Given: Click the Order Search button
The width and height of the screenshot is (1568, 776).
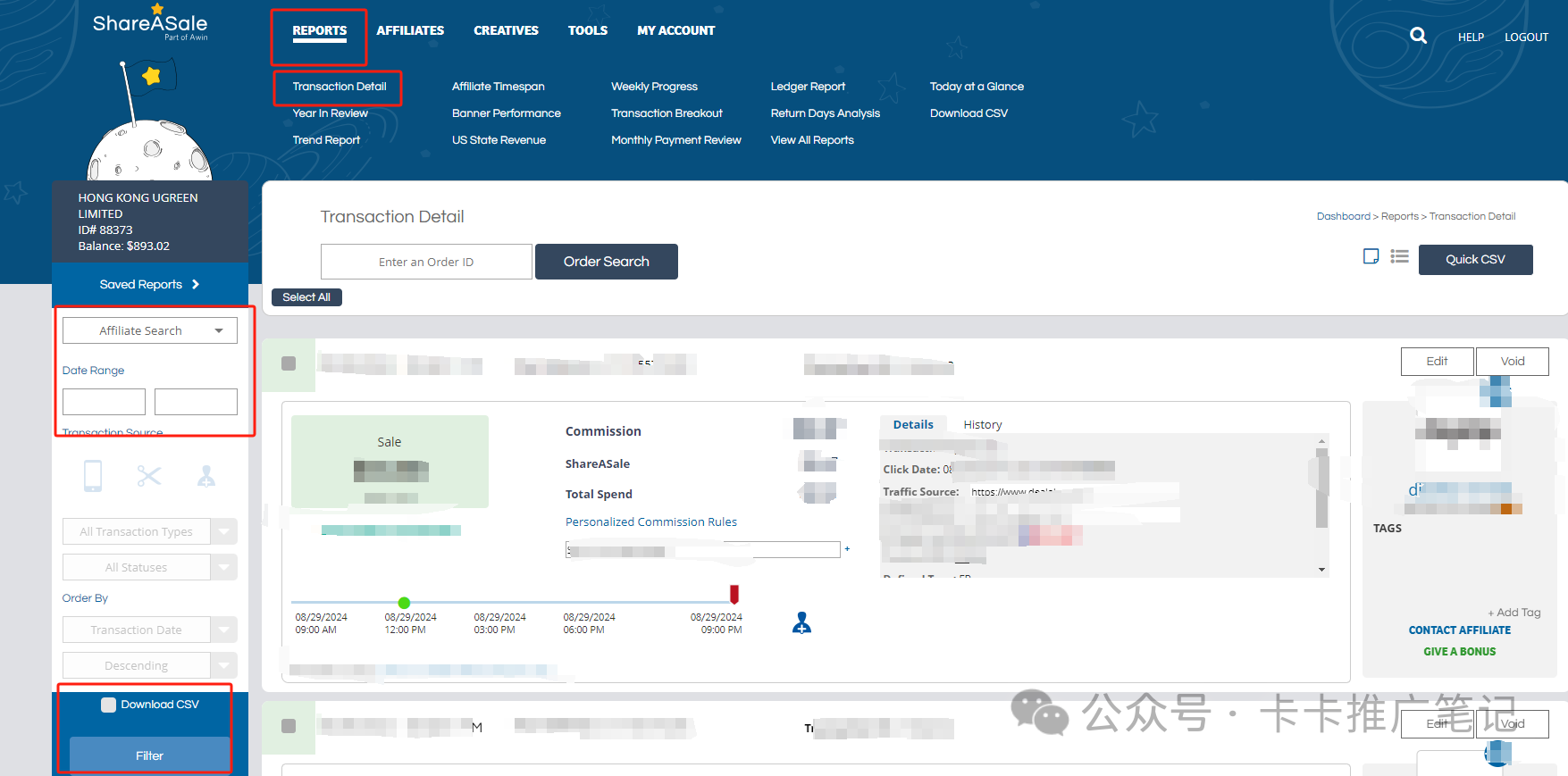Looking at the screenshot, I should click(x=607, y=262).
